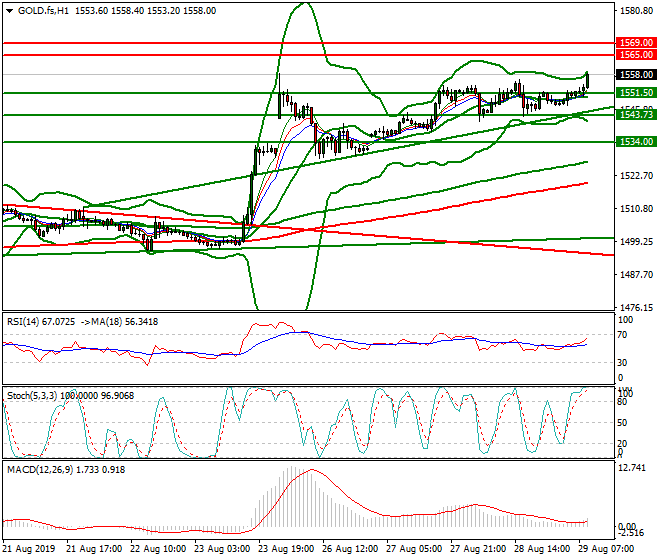Viewport: 660px width, 560px height.
Task: Select the current price label 1558.00
Action: [636, 75]
